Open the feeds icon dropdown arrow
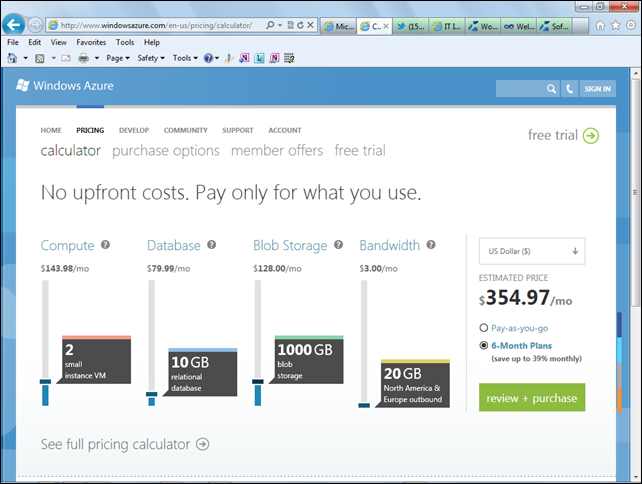The width and height of the screenshot is (642, 484). (53, 58)
